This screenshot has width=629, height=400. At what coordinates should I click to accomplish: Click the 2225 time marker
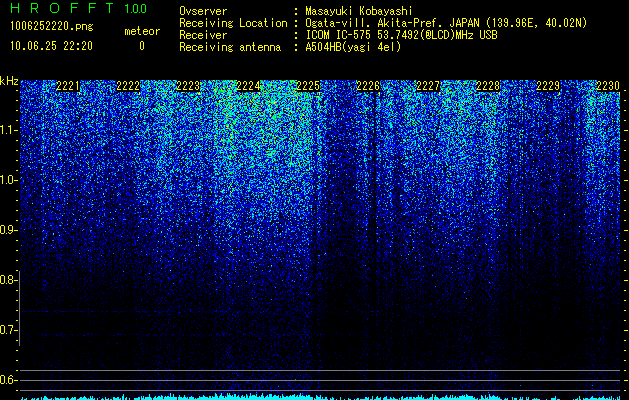coord(308,86)
